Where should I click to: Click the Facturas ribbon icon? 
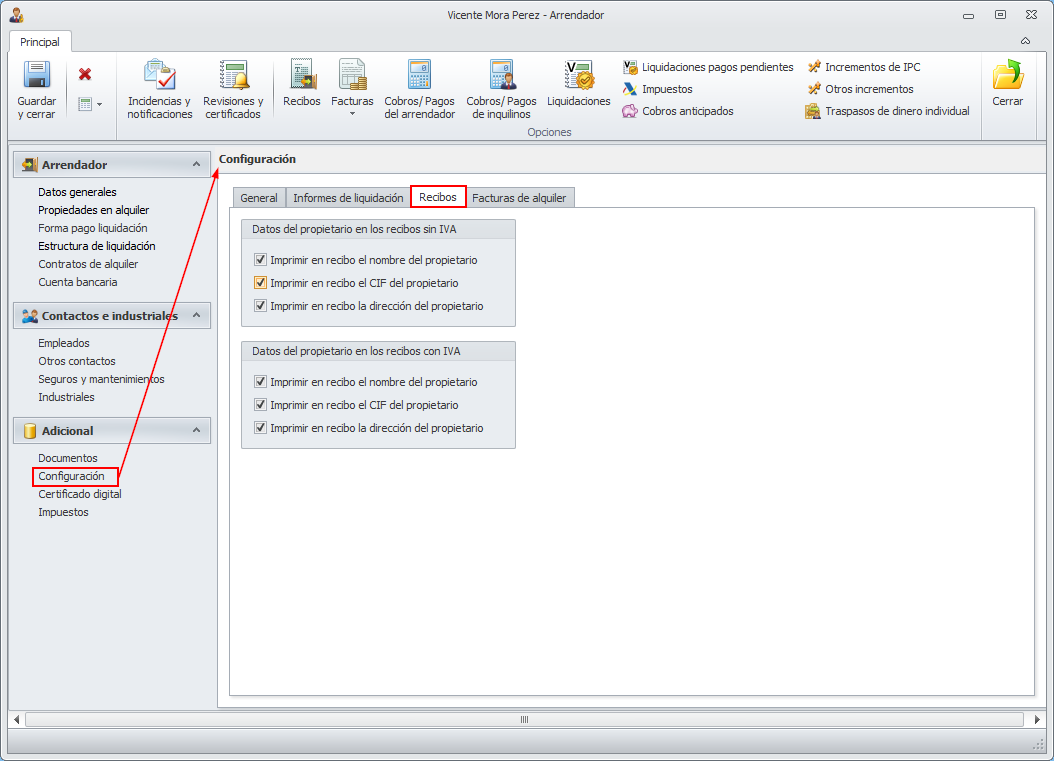pyautogui.click(x=352, y=75)
